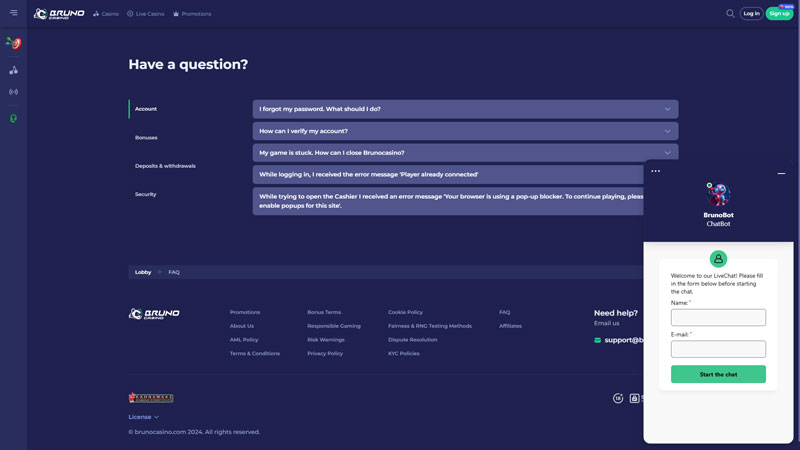Image resolution: width=800 pixels, height=450 pixels.
Task: Click the green user icon in chat
Action: [718, 259]
